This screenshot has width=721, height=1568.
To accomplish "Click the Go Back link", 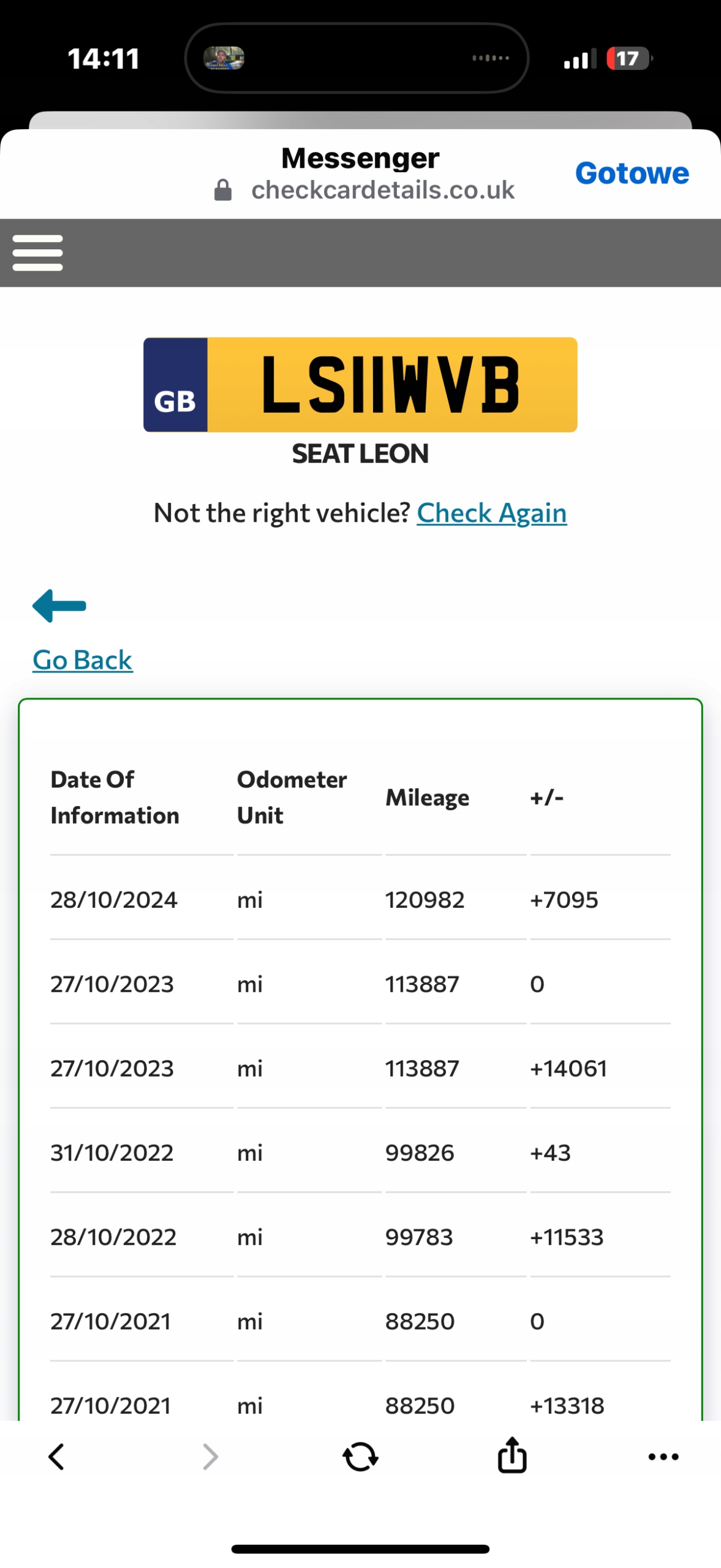I will (x=83, y=660).
